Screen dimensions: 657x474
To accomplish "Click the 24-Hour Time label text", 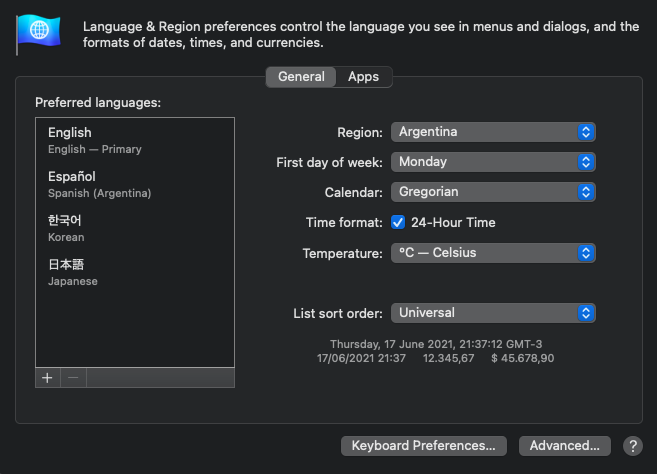I will [x=453, y=223].
